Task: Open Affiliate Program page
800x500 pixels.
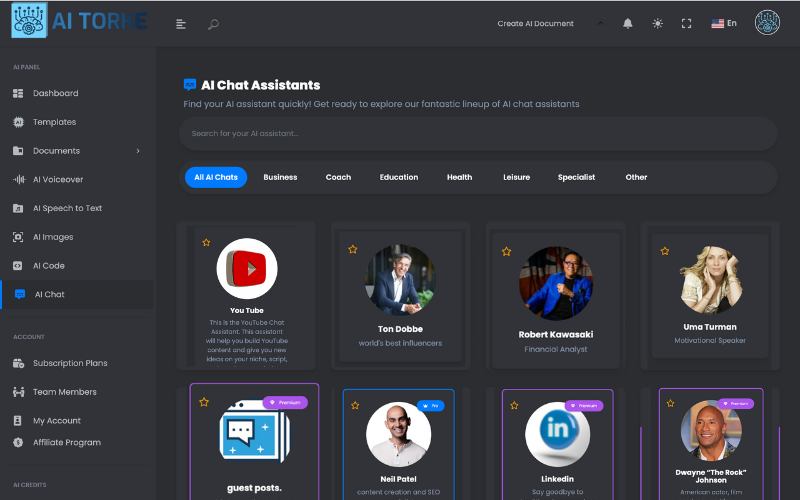Action: click(x=67, y=443)
